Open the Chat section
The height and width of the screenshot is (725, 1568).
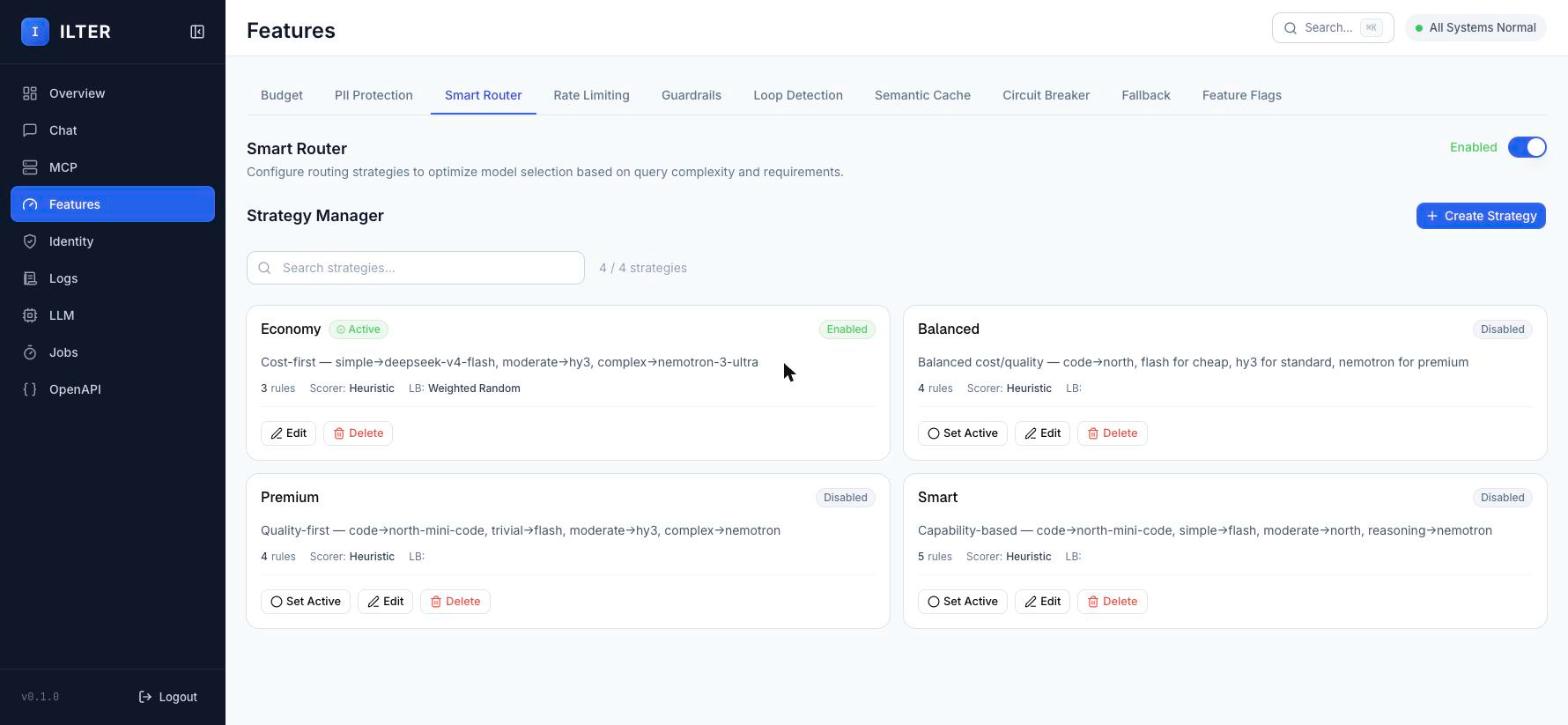coord(112,130)
